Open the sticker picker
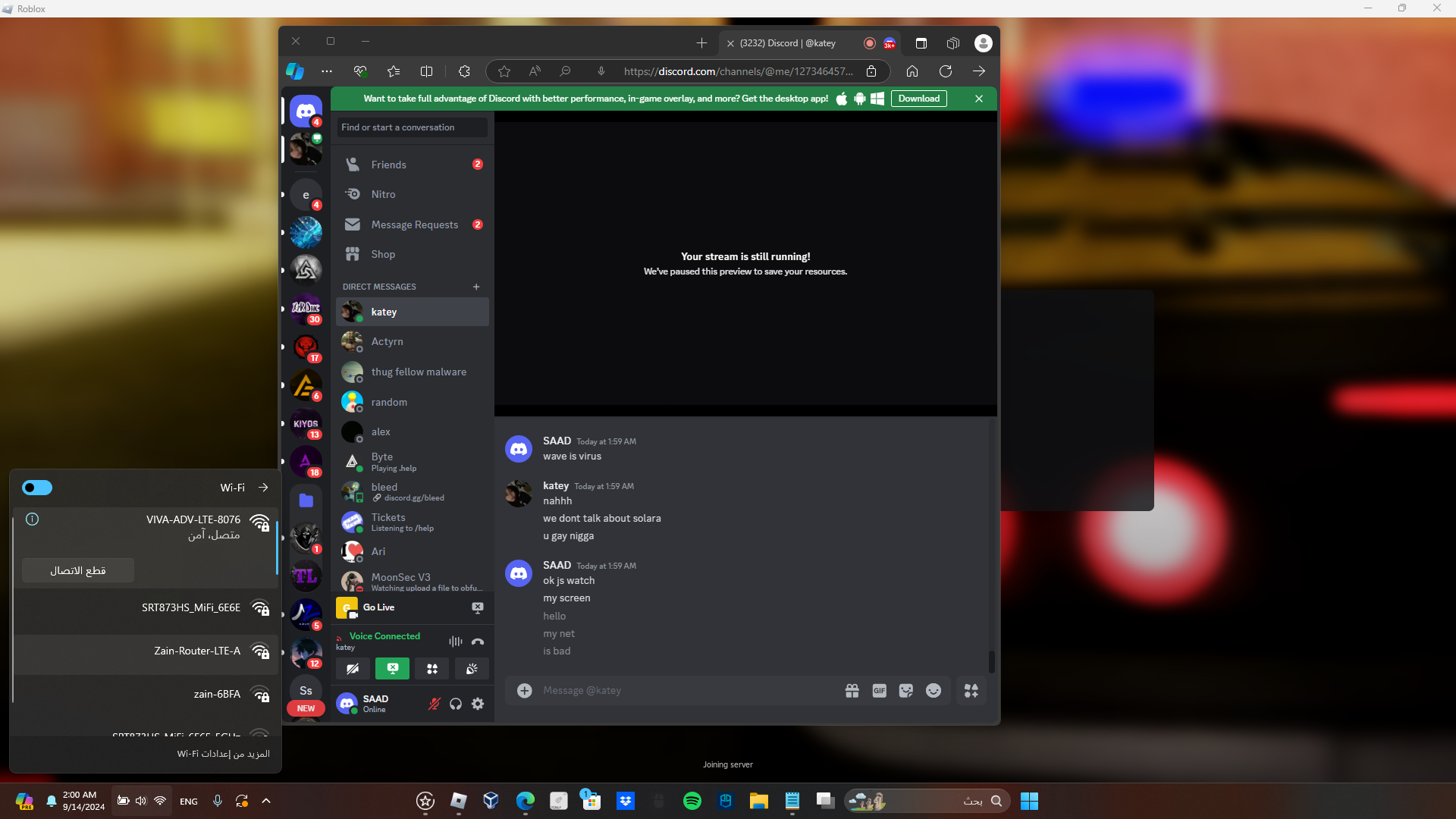 point(906,691)
